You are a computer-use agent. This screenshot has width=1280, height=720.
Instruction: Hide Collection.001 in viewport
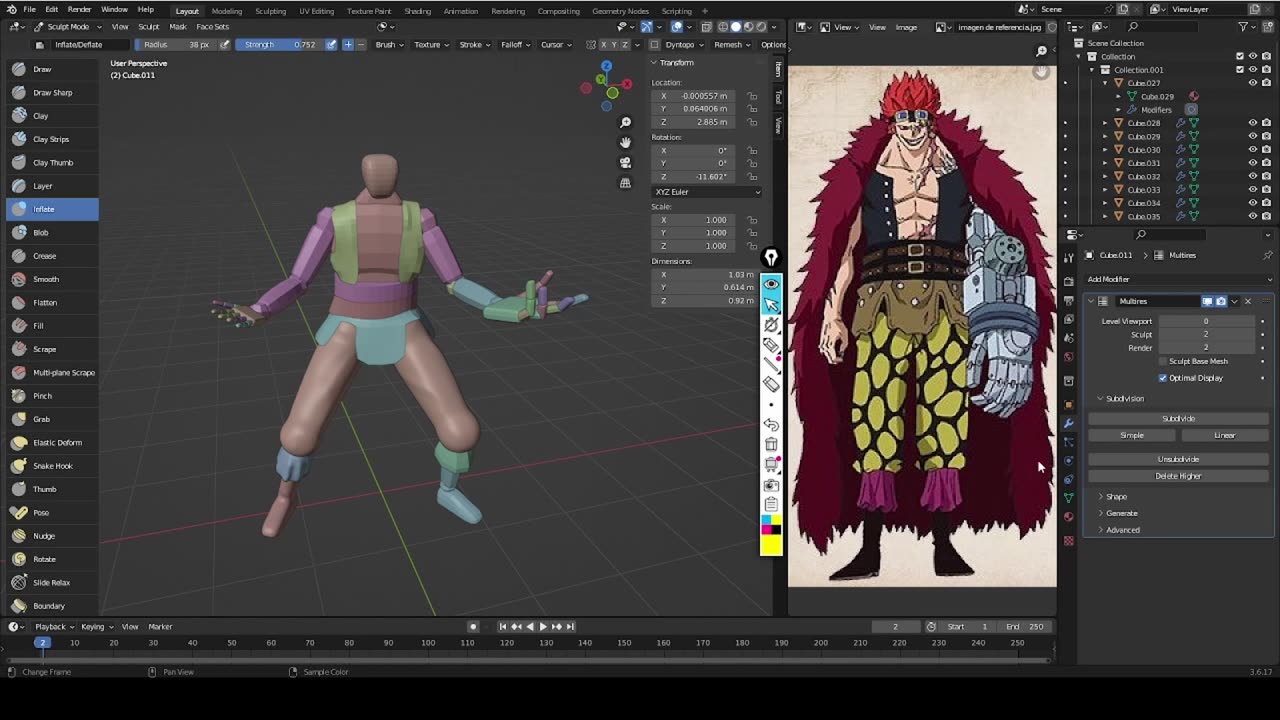(x=1252, y=70)
